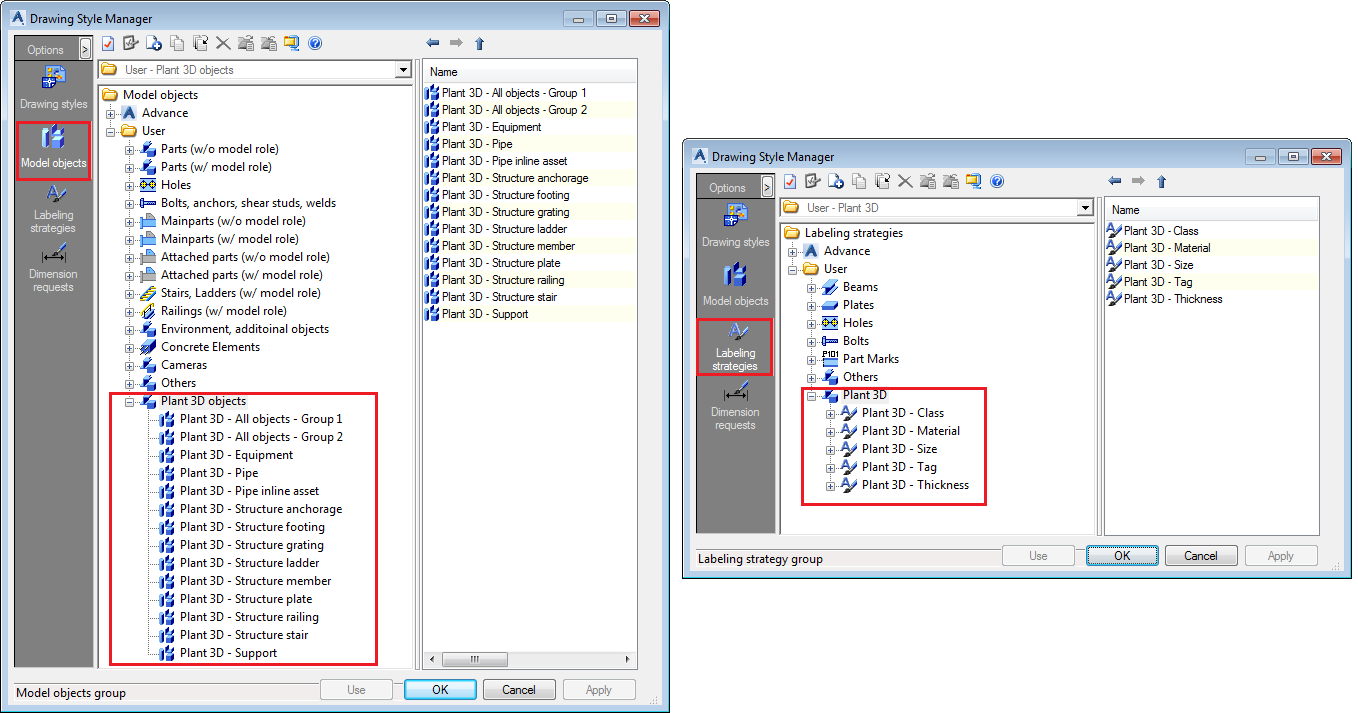Viewport: 1358px width, 713px height.
Task: Click the Name column header in left window
Action: tap(530, 72)
